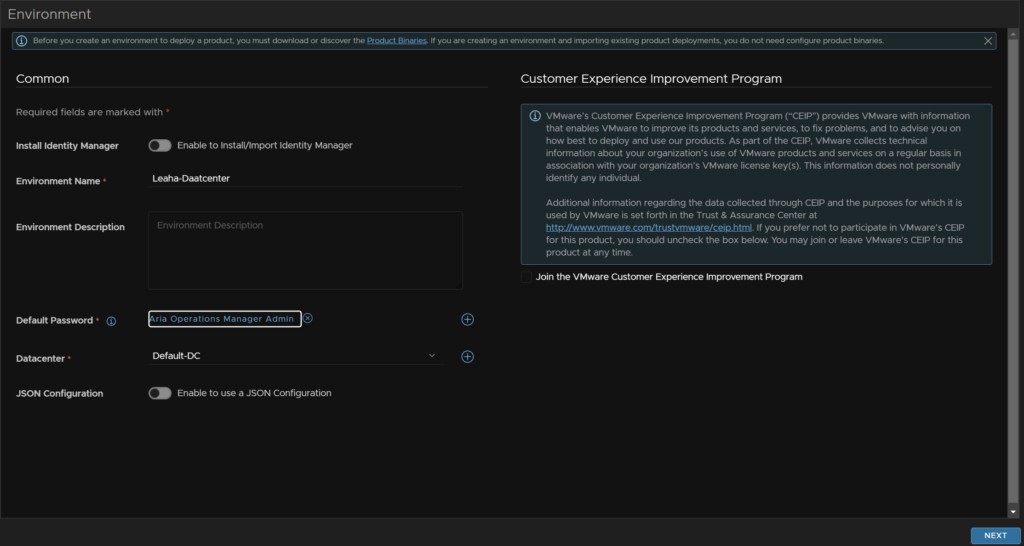Open the CEIP trust center URL
This screenshot has height=546, width=1024.
pyautogui.click(x=649, y=227)
